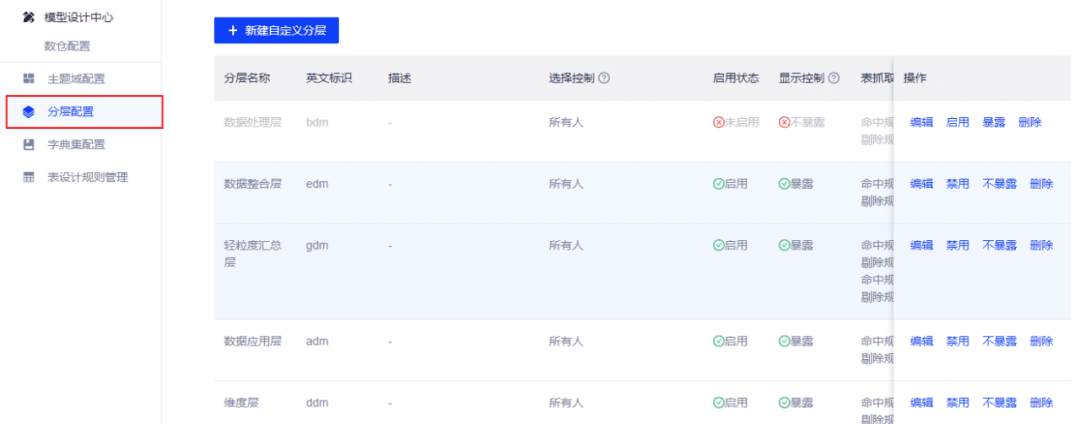The height and width of the screenshot is (424, 1080).
Task: Edit the 轻粒度汇总层 row
Action: [x=922, y=245]
